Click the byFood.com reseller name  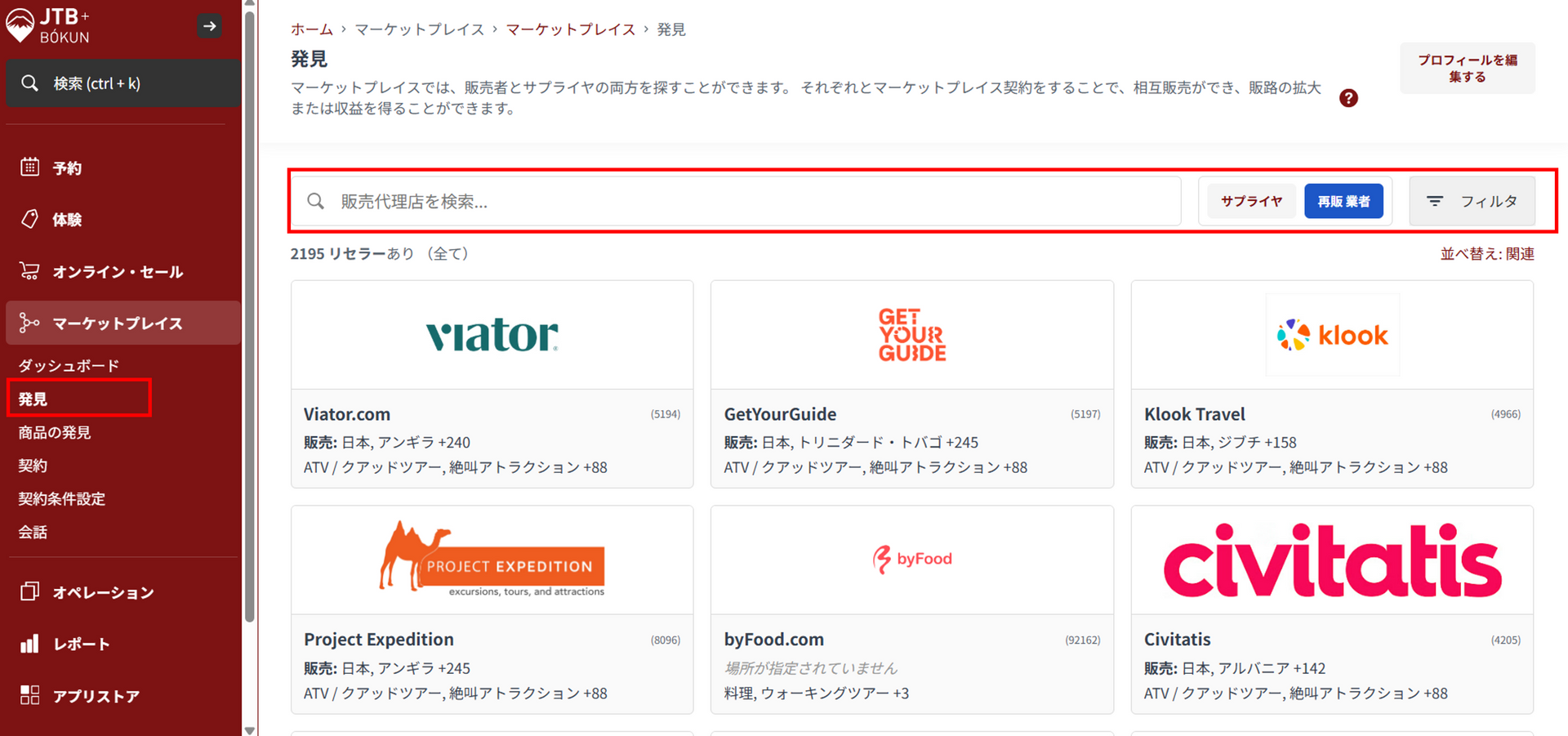[774, 640]
